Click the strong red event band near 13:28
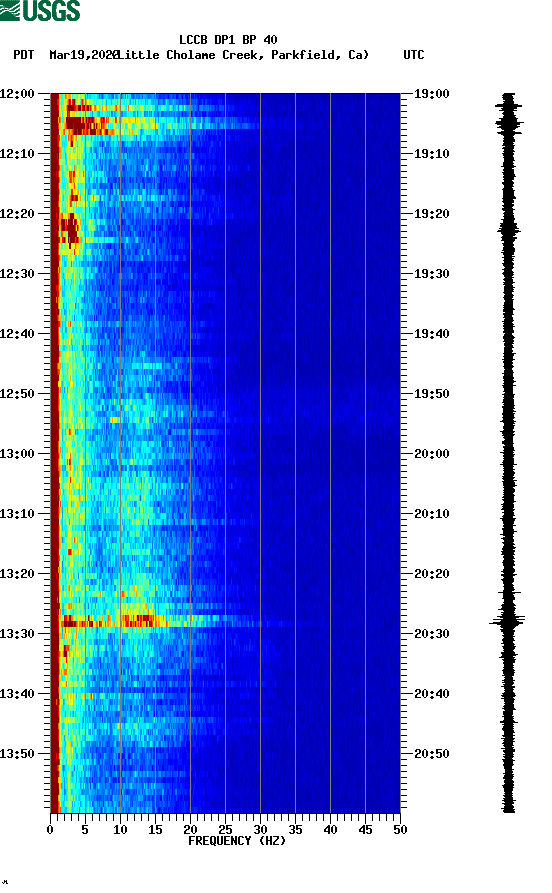 [114, 621]
